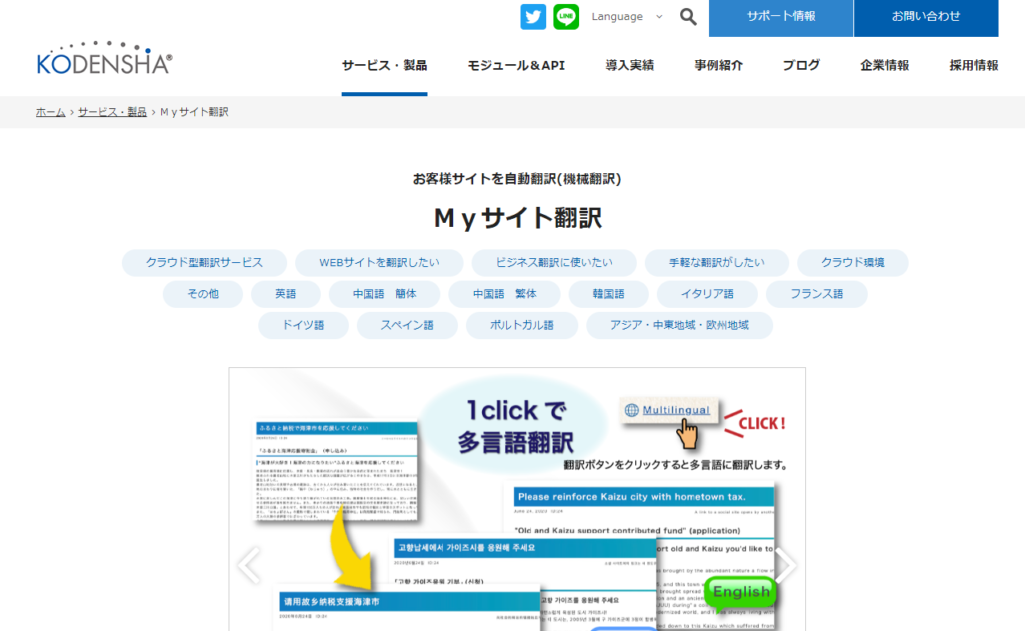Select the サービス・製品 menu item
Screen dimensions: 1025x631
(x=384, y=64)
